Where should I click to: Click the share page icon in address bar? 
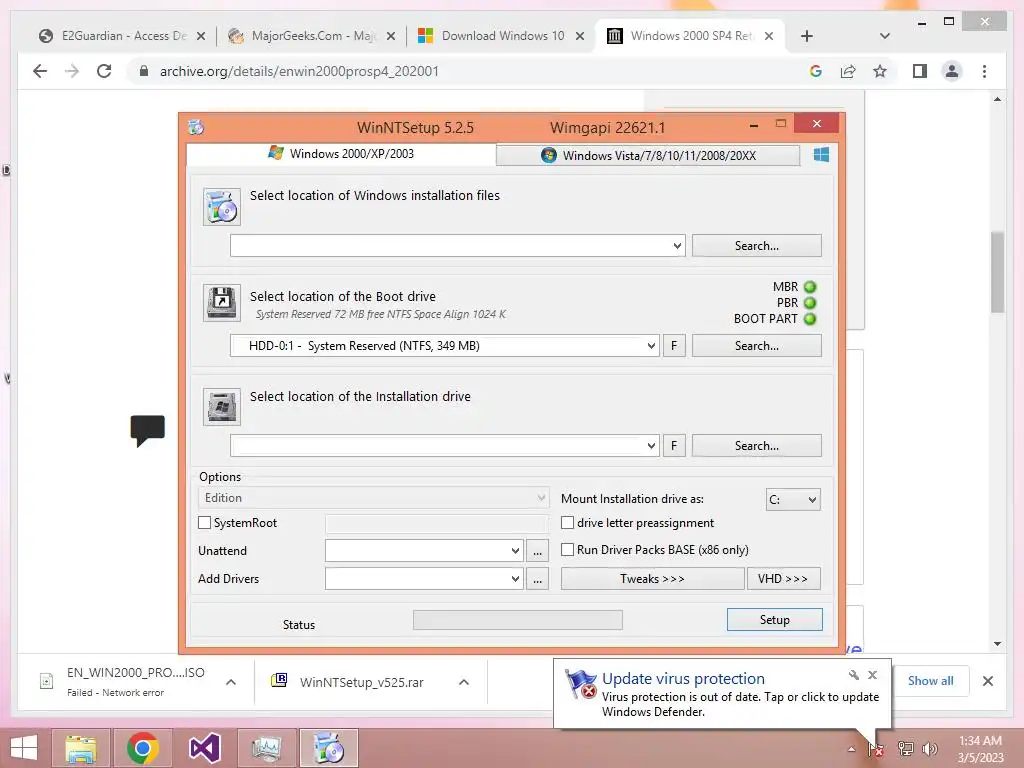(848, 71)
